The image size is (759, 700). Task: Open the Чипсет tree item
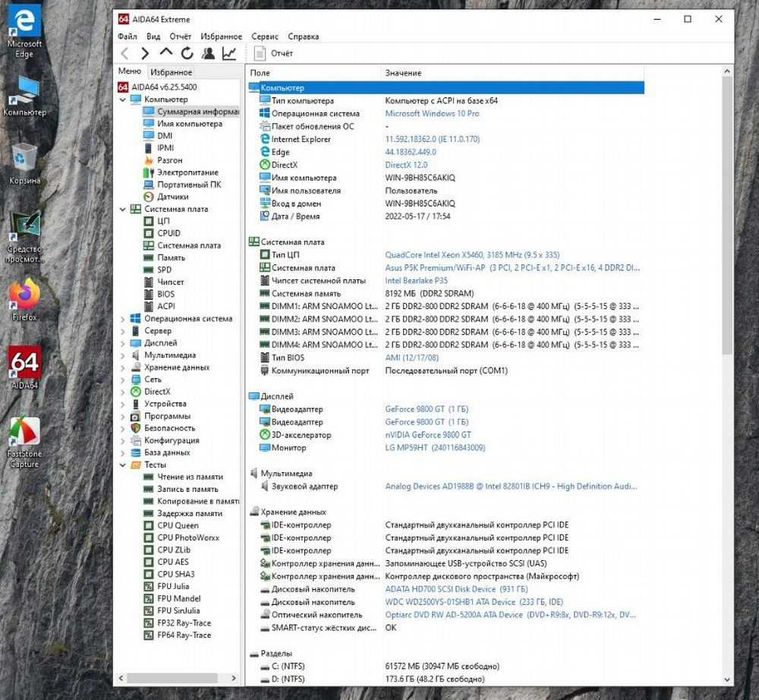(x=170, y=282)
